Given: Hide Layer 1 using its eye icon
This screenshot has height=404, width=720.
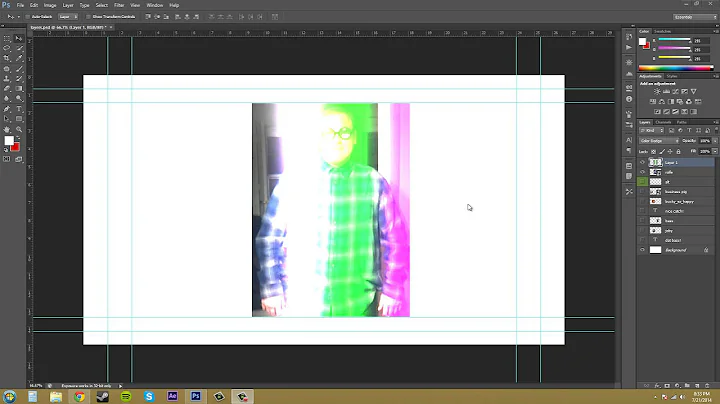Looking at the screenshot, I should [642, 163].
